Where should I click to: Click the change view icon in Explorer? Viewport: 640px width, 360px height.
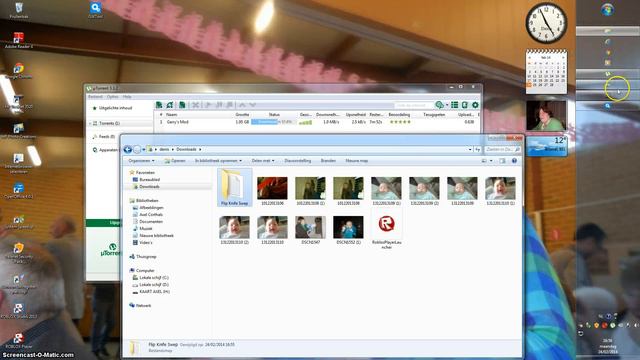[484, 161]
